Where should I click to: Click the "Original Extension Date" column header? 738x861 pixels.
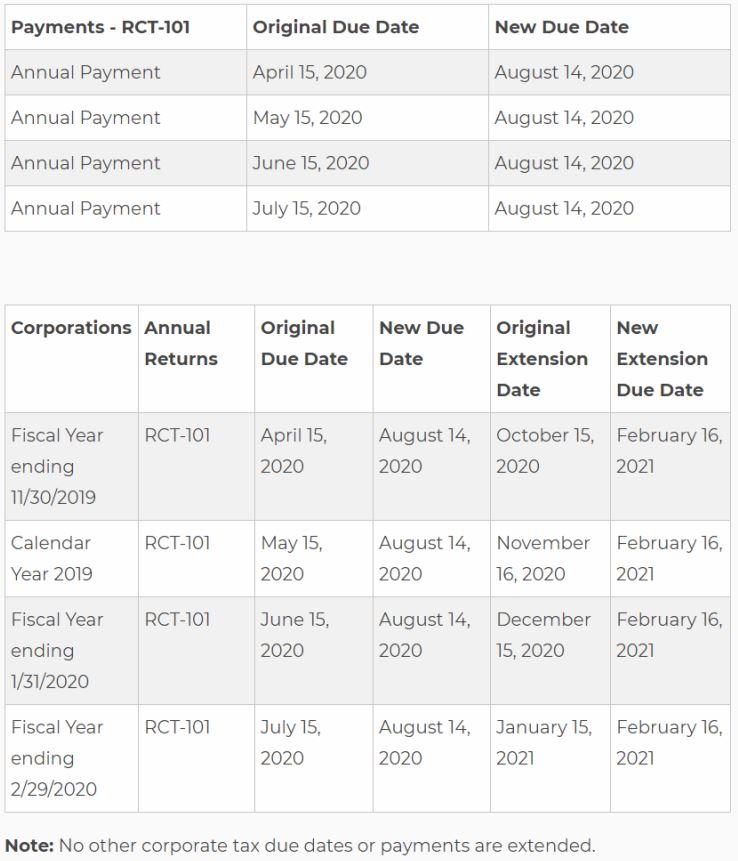pos(542,358)
